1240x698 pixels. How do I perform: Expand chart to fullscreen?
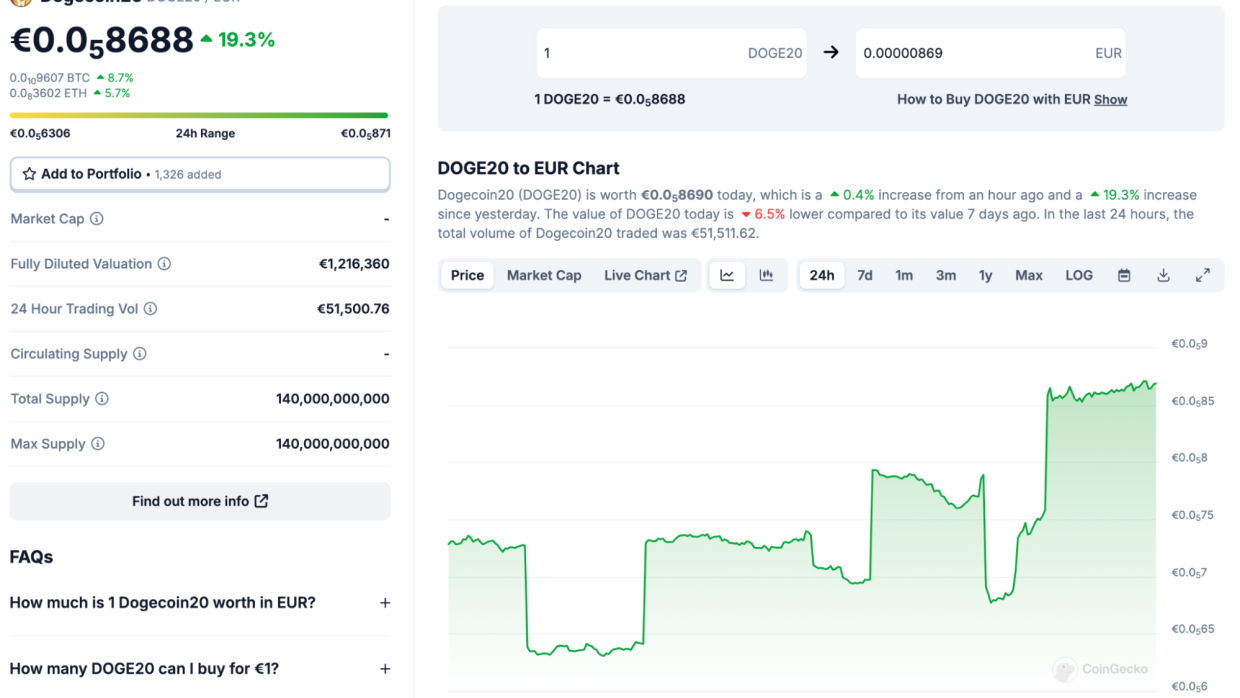1203,275
